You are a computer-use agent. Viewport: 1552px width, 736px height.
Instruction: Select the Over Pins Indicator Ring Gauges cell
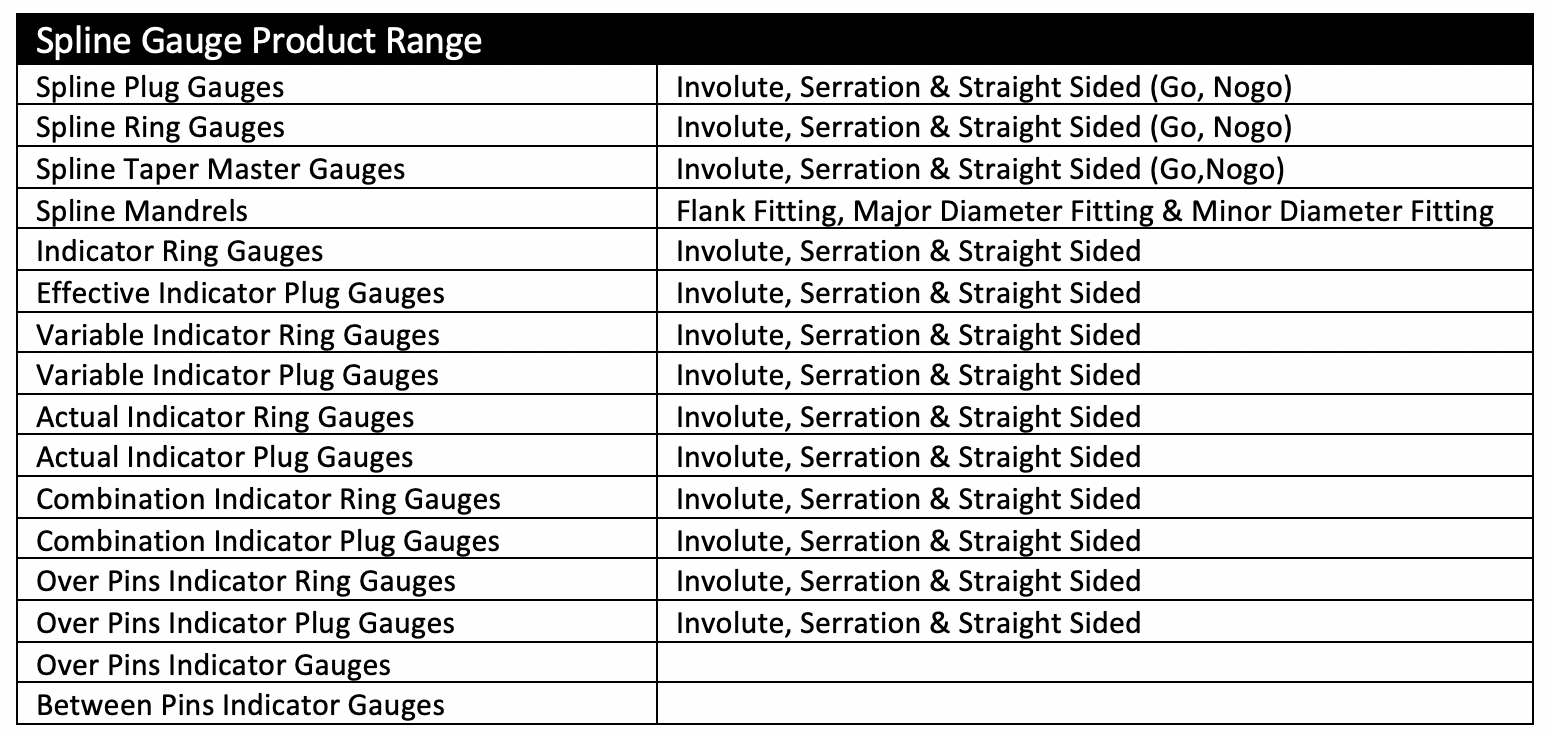click(337, 581)
